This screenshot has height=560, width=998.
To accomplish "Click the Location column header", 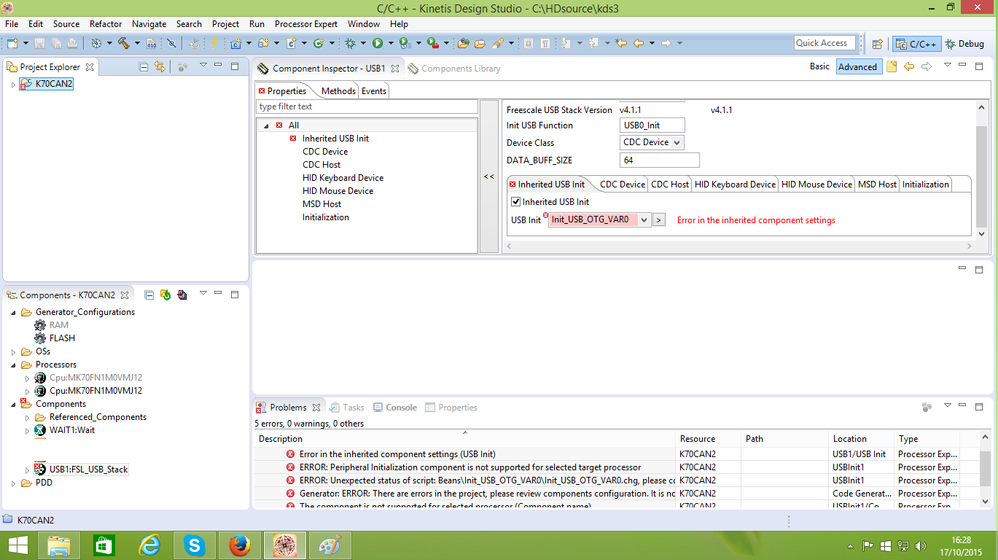I will [861, 439].
